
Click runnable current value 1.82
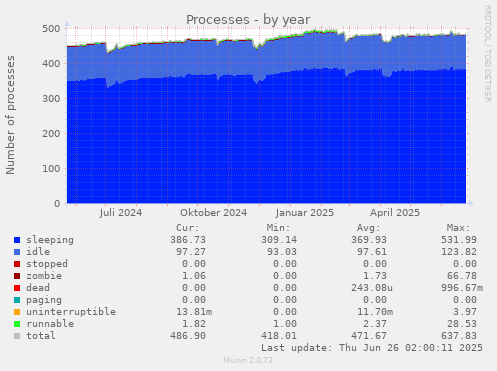[194, 324]
